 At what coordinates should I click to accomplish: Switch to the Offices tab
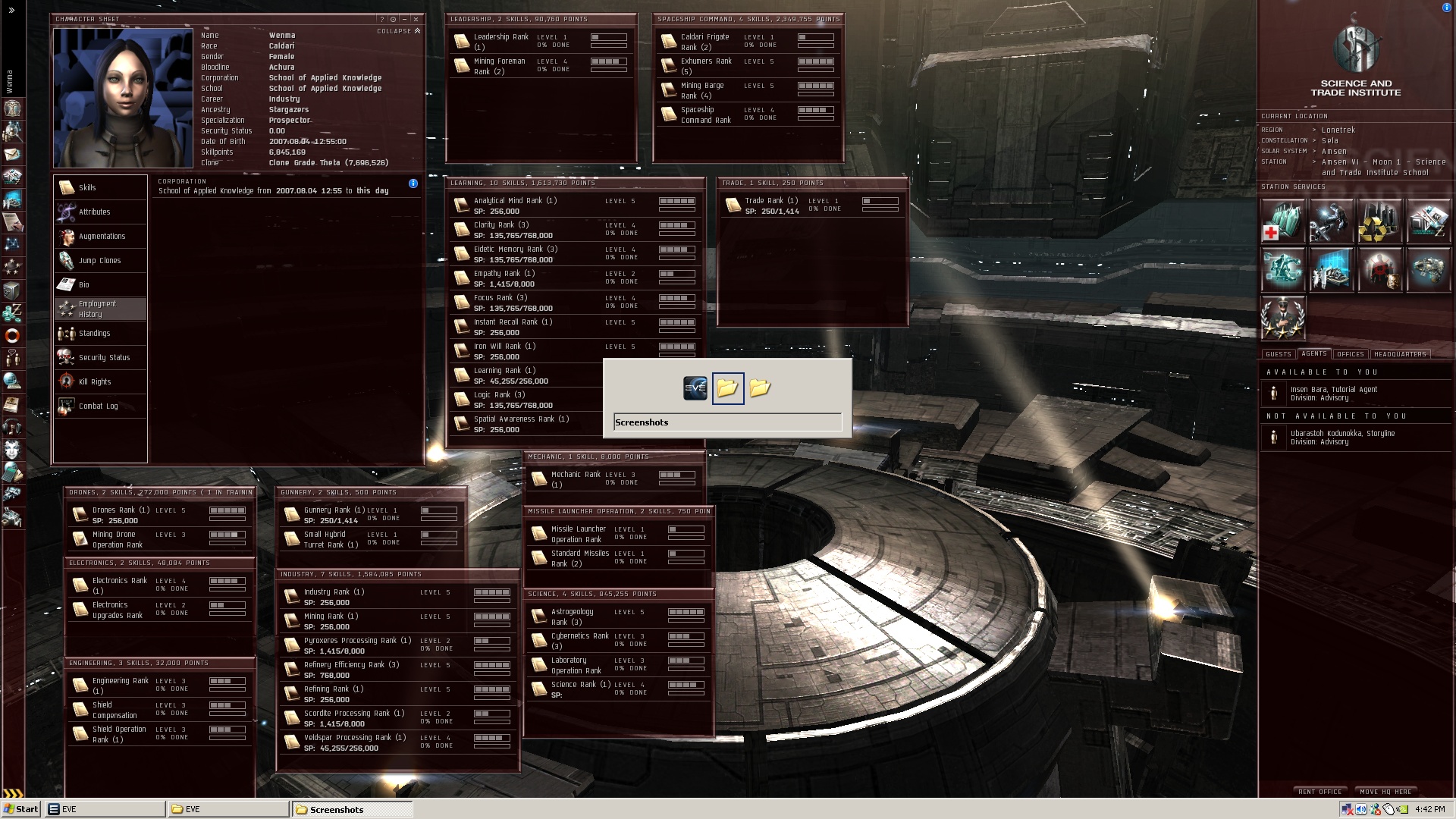click(1350, 354)
